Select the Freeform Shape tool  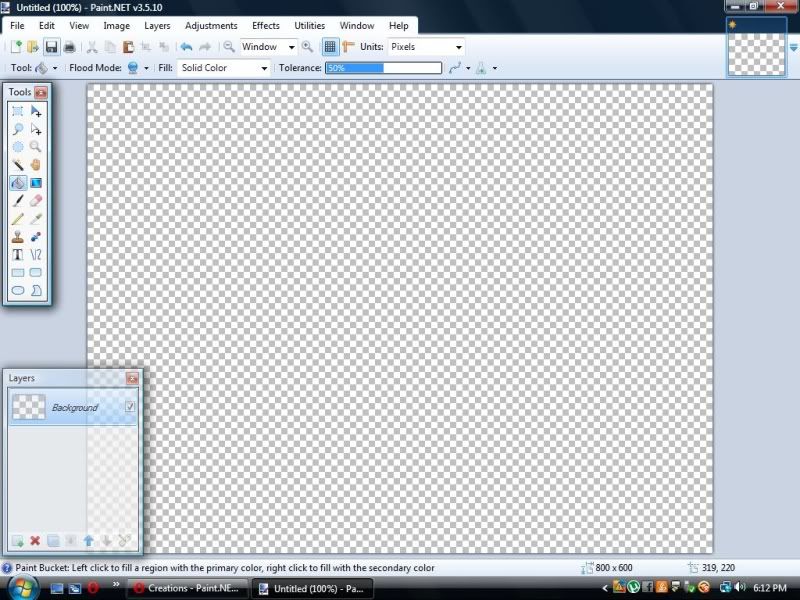(x=36, y=291)
